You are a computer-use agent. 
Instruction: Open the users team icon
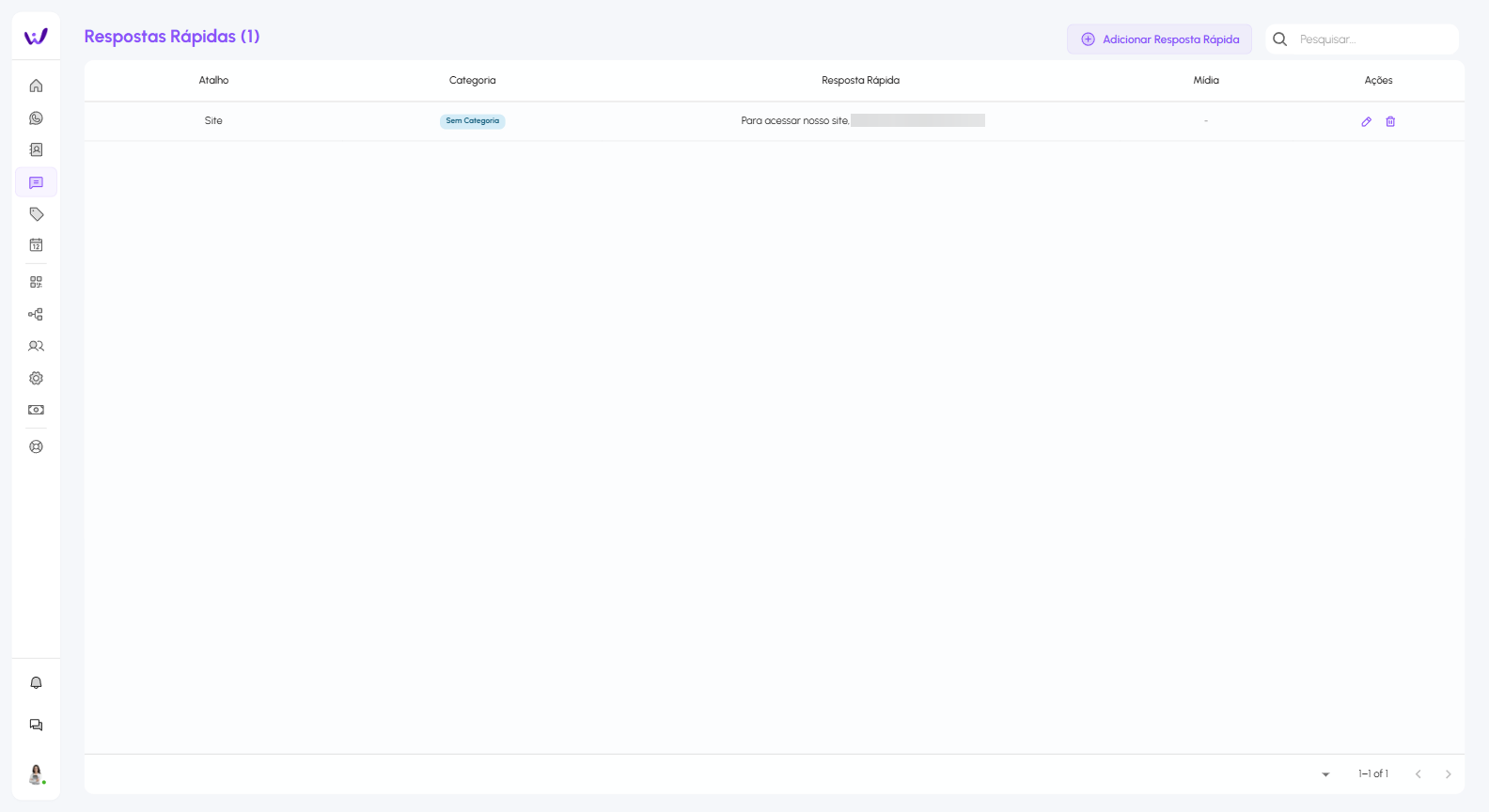(x=36, y=346)
